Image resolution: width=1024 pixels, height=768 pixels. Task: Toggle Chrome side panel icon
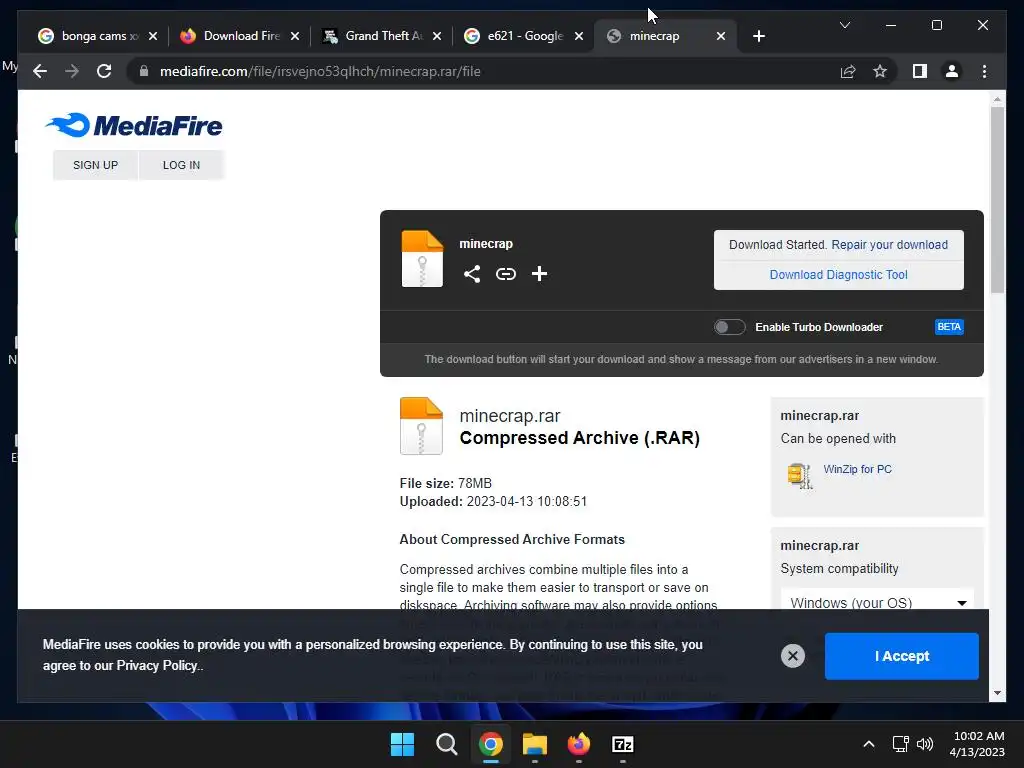pyautogui.click(x=920, y=71)
